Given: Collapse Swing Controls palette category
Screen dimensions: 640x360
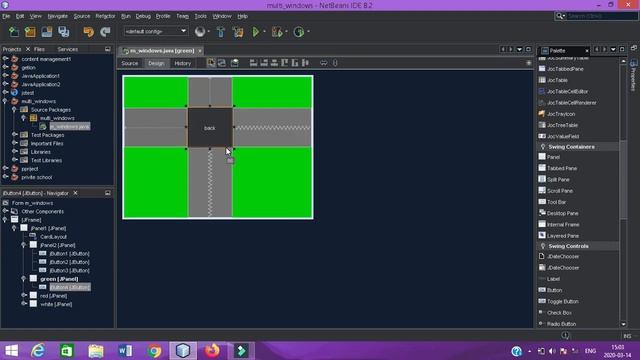Looking at the screenshot, I should [543, 246].
